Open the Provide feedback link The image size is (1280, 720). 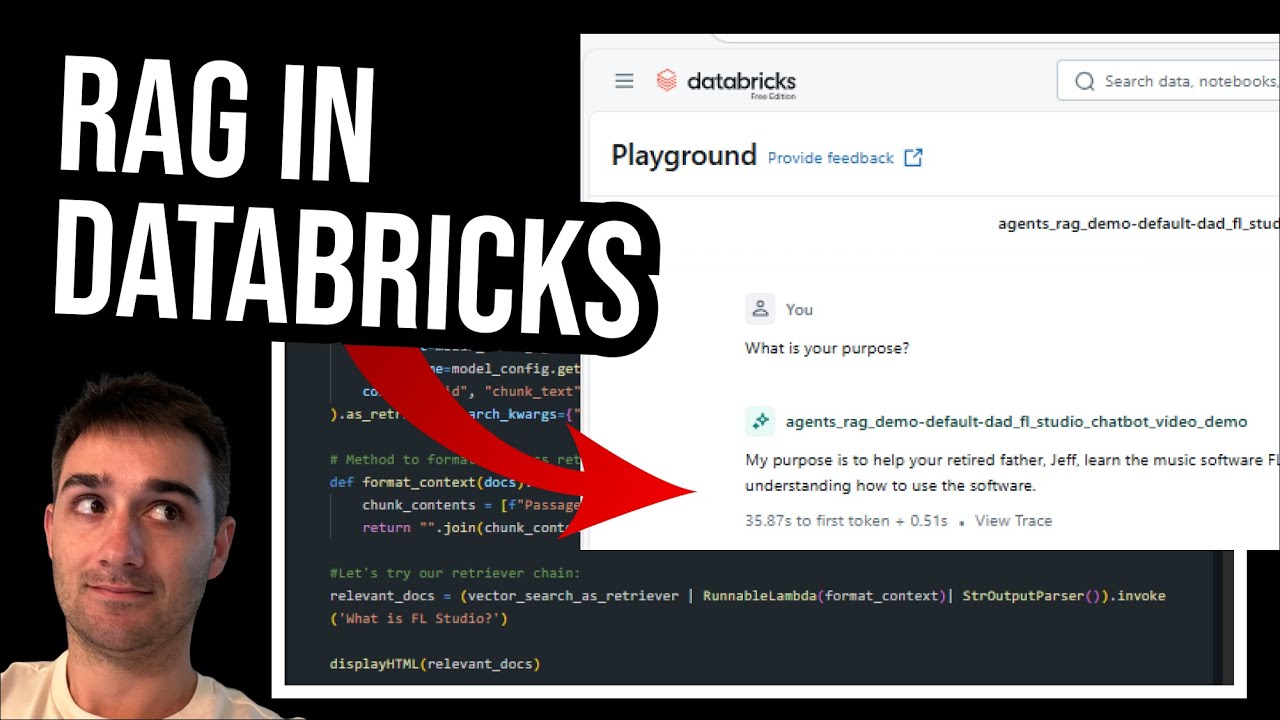point(831,158)
